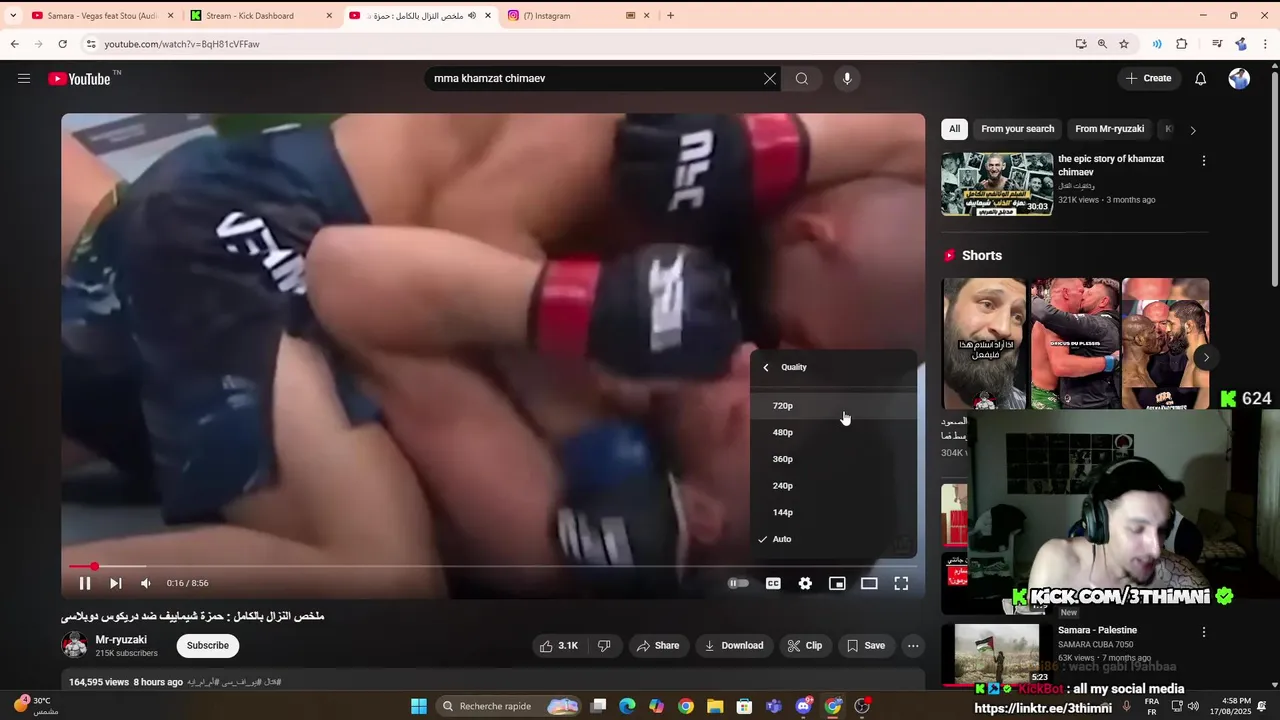Open the Mr-ryuzaki channel avatar
Image resolution: width=1280 pixels, height=720 pixels.
click(75, 645)
